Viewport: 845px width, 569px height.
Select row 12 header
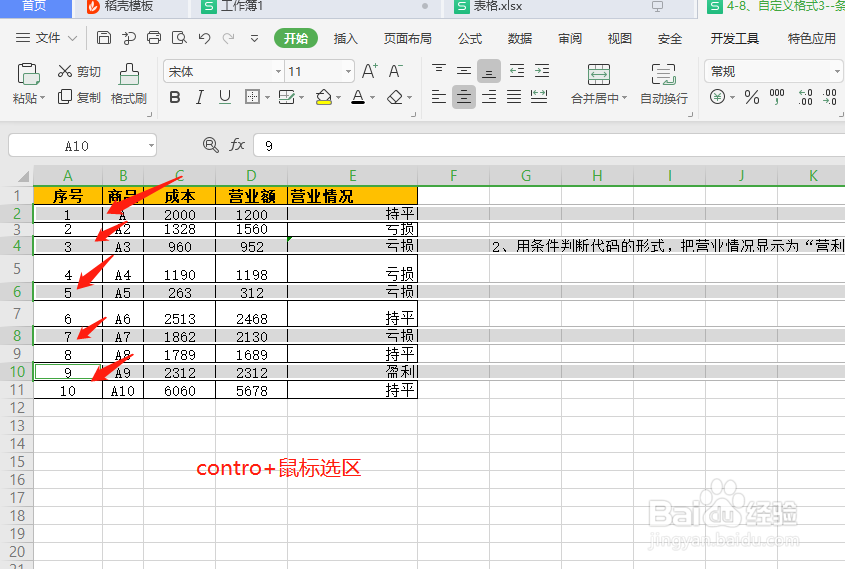pyautogui.click(x=17, y=408)
